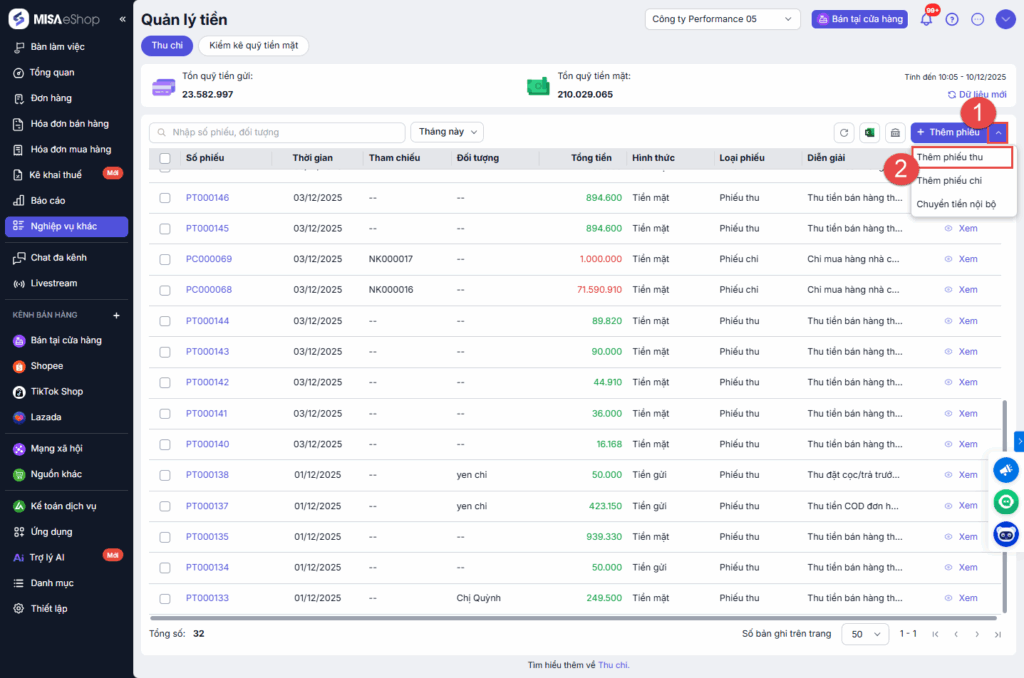Image resolution: width=1024 pixels, height=678 pixels.
Task: Open the help question mark icon
Action: pos(951,19)
